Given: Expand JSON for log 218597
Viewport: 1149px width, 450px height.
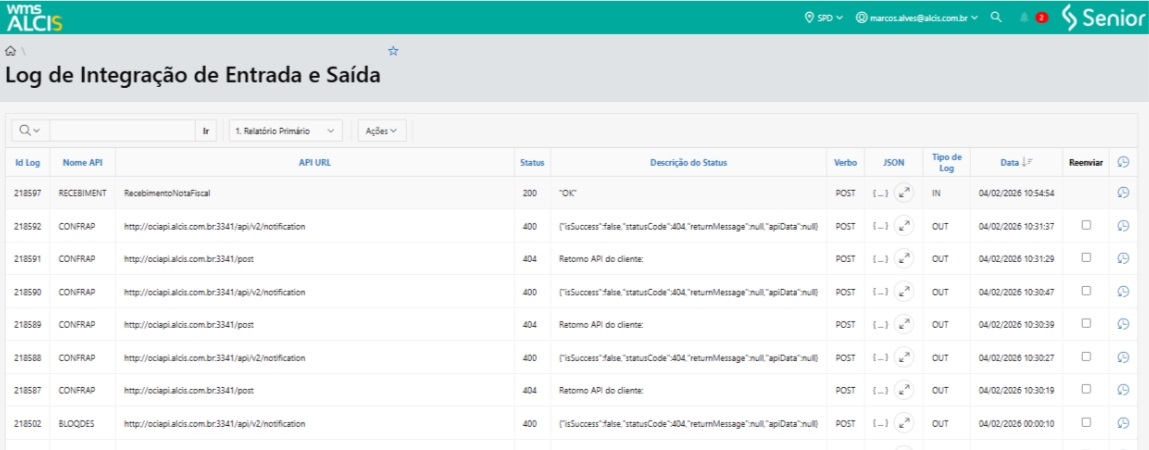Looking at the screenshot, I should point(903,192).
